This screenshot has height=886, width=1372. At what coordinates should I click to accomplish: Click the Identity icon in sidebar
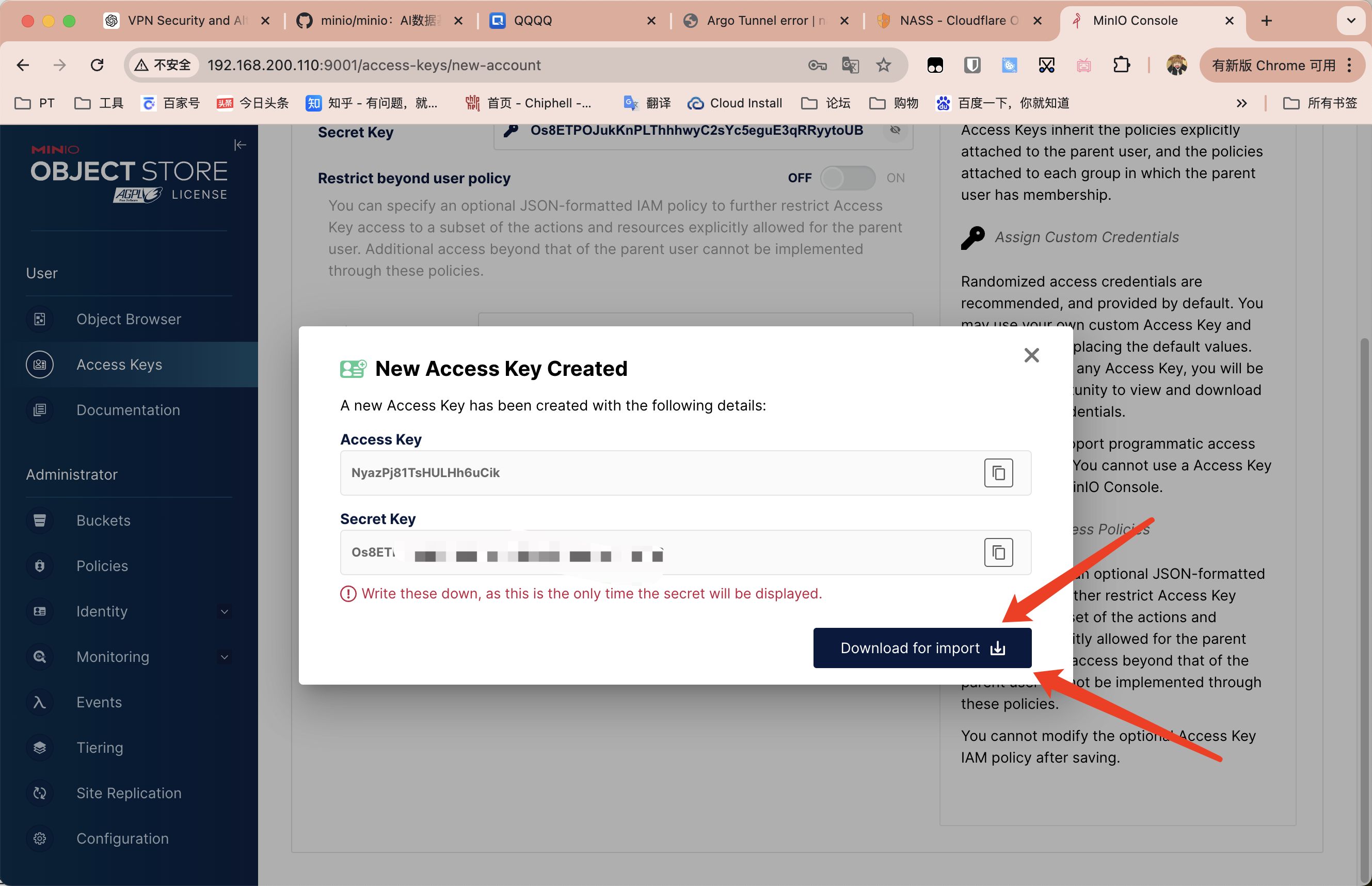click(39, 611)
